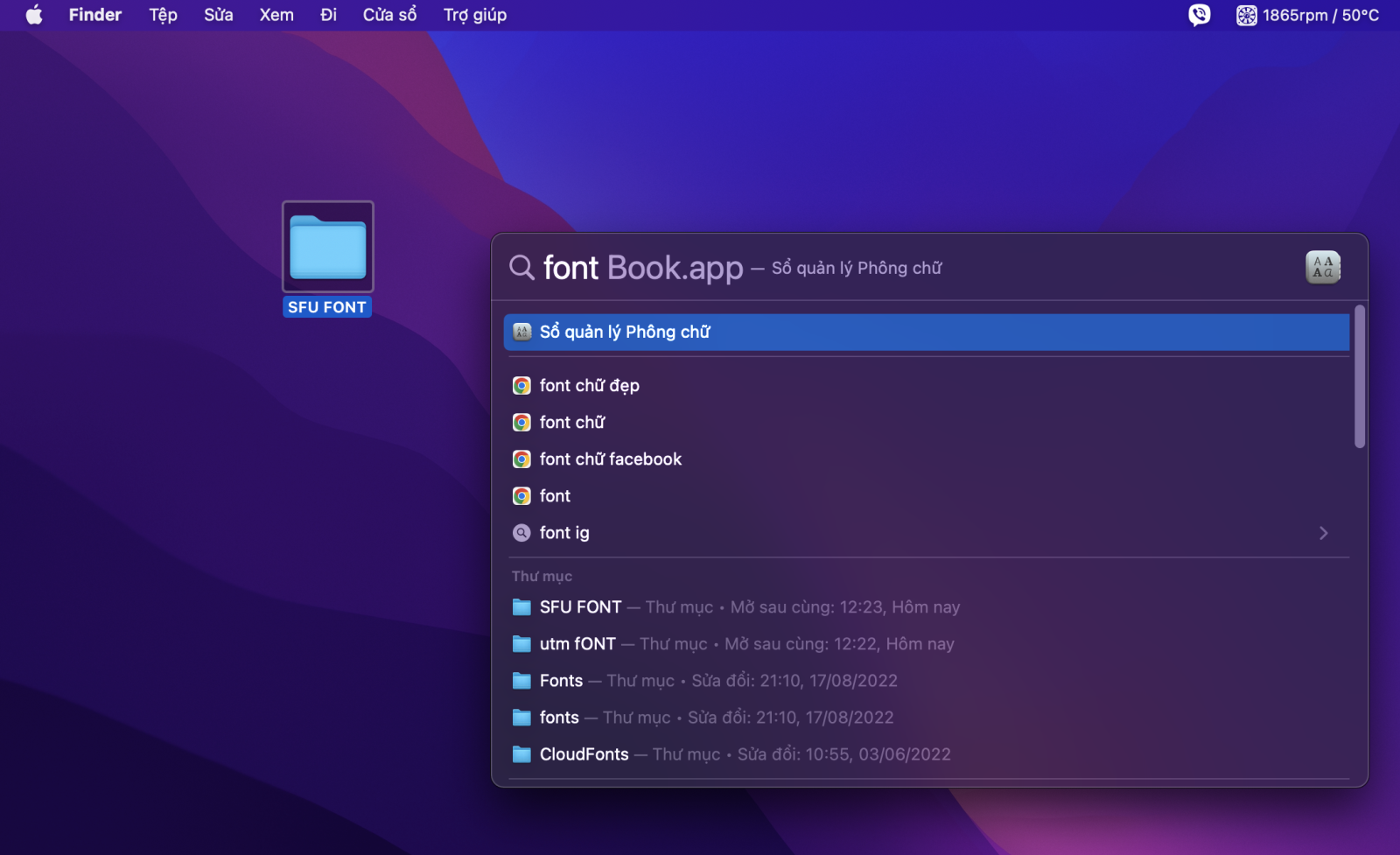Click in the Spotlight search text field
This screenshot has height=855, width=1400.
pyautogui.click(x=919, y=268)
